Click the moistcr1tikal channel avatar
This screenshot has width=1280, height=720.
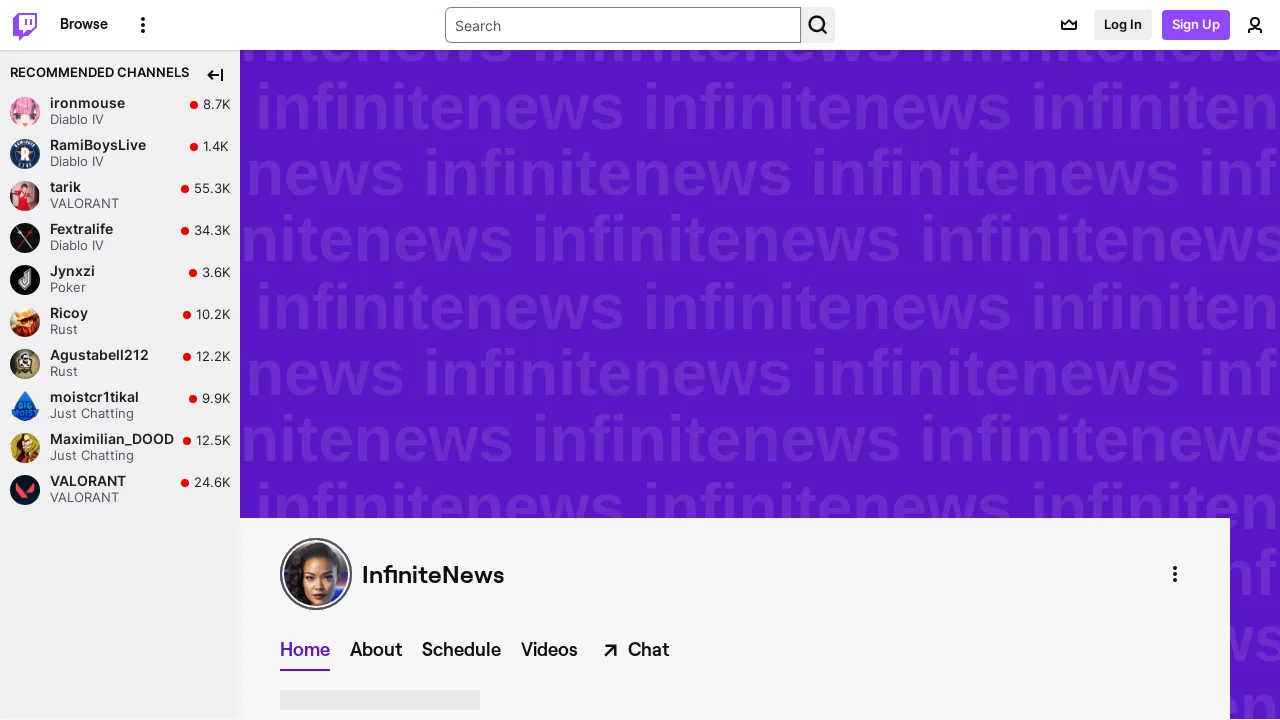[x=25, y=405]
